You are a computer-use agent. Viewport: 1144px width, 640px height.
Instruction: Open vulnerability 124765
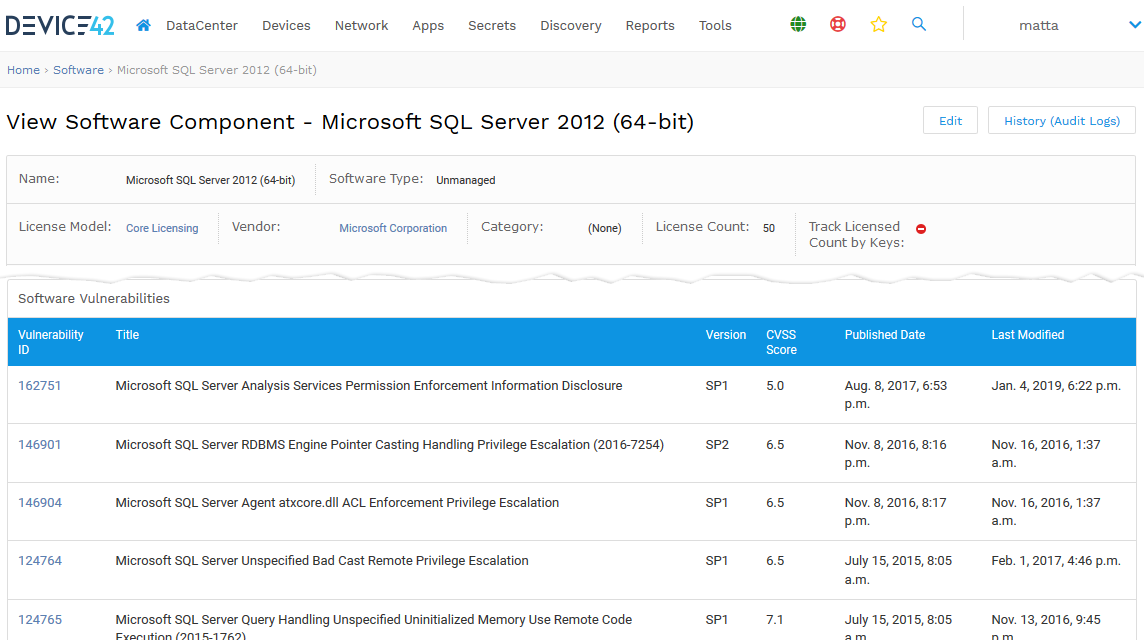point(39,620)
